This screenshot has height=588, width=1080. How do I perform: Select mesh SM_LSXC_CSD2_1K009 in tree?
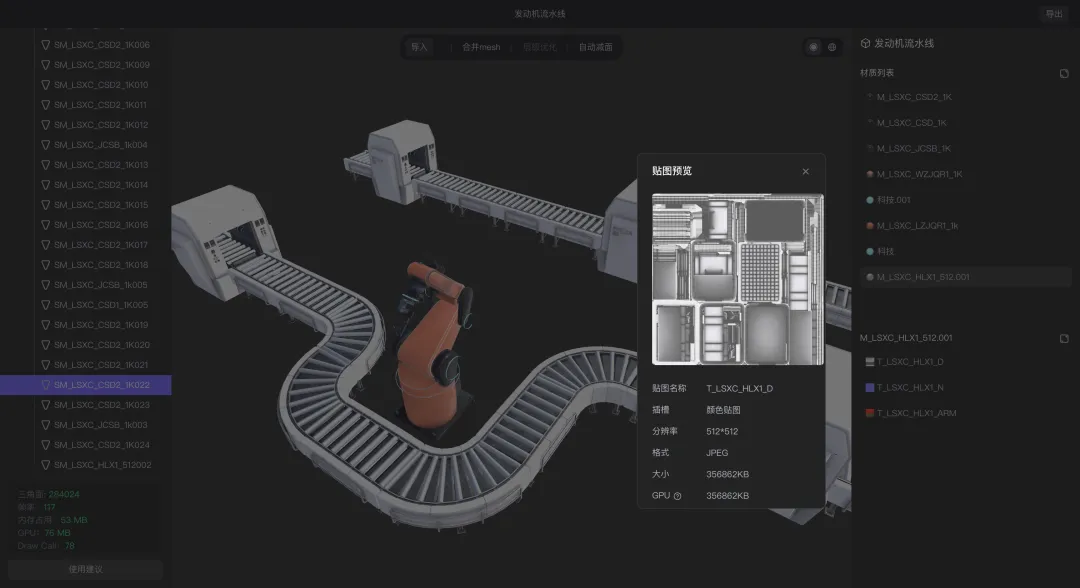pos(102,65)
